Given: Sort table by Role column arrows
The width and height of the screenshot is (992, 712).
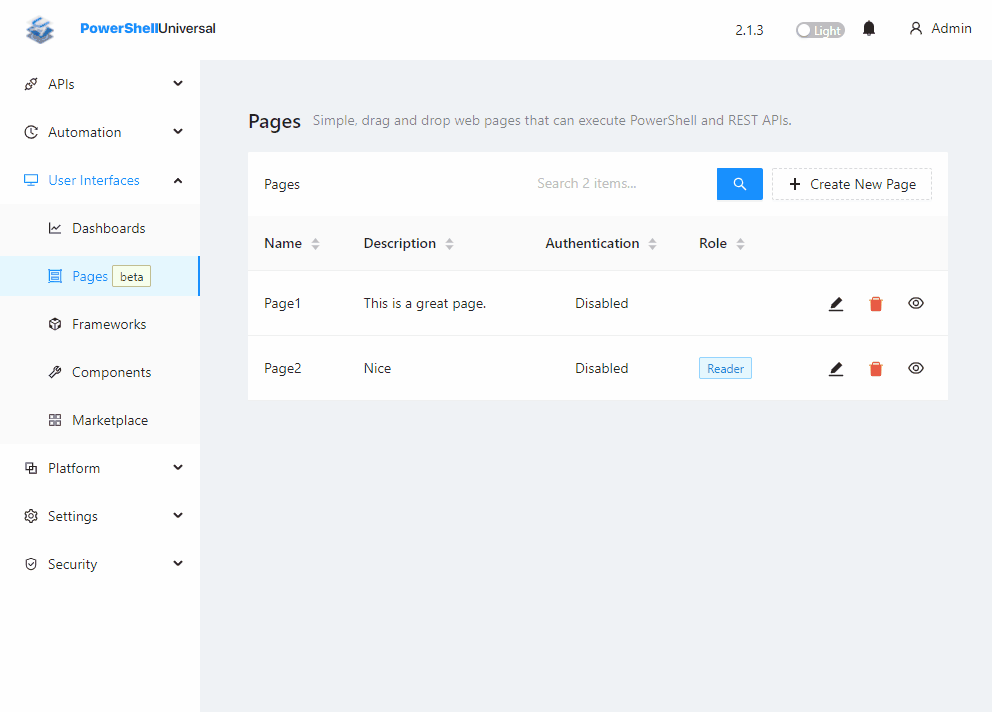Looking at the screenshot, I should click(740, 244).
